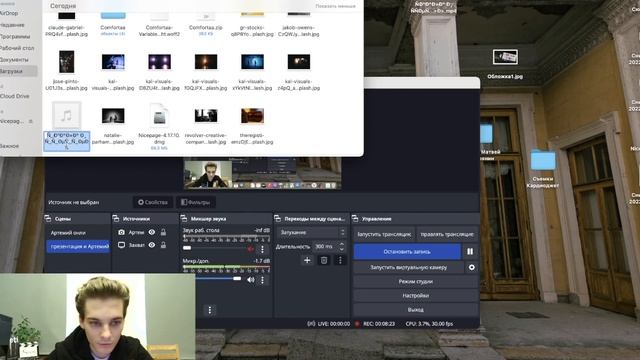Select the theregisti image thumbnail
Screen dimensions: 640x360
[x=252, y=116]
